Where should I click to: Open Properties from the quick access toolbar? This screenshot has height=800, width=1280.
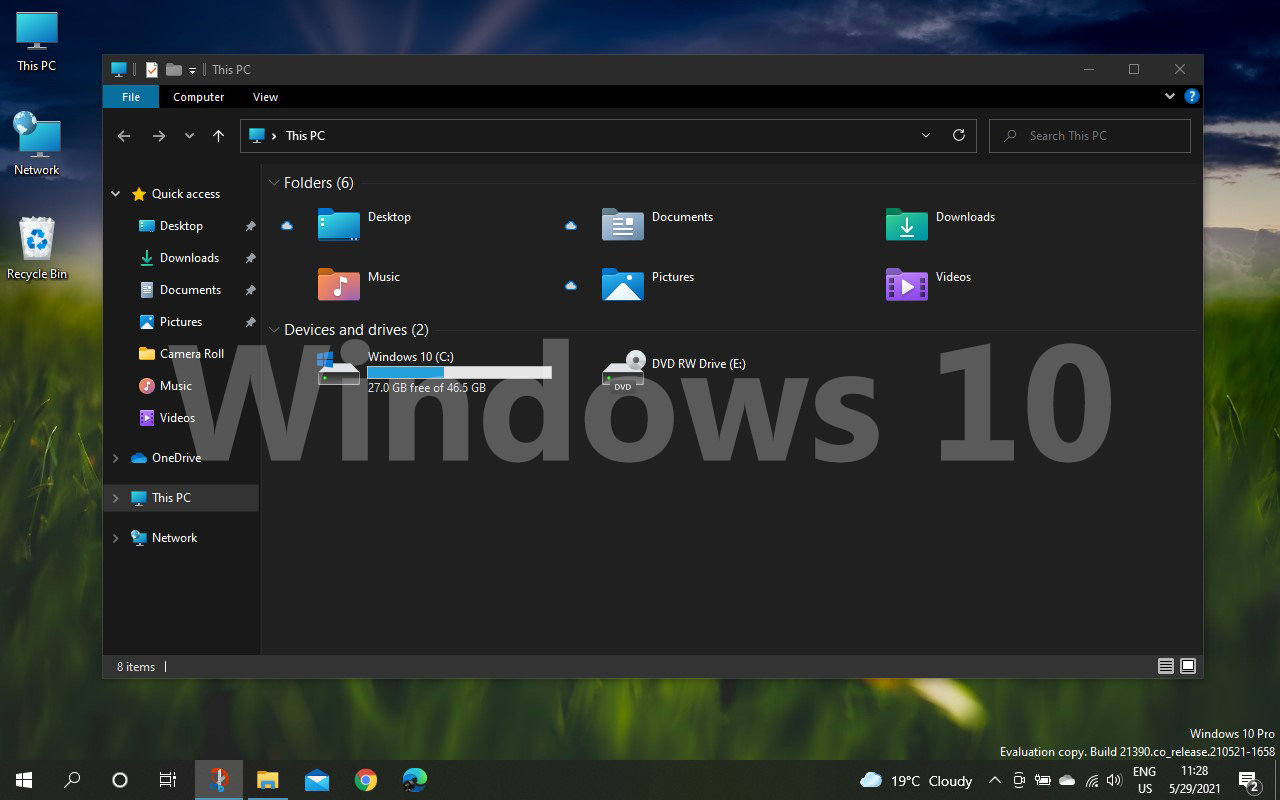[x=151, y=69]
